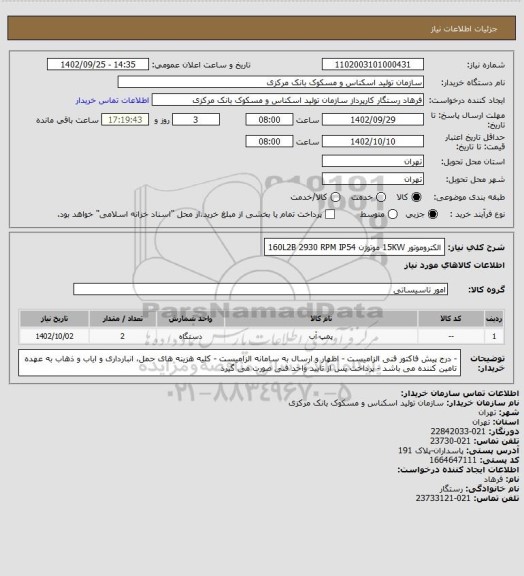Click the need date cell 1402/10/02
The image size is (524, 576).
click(54, 336)
